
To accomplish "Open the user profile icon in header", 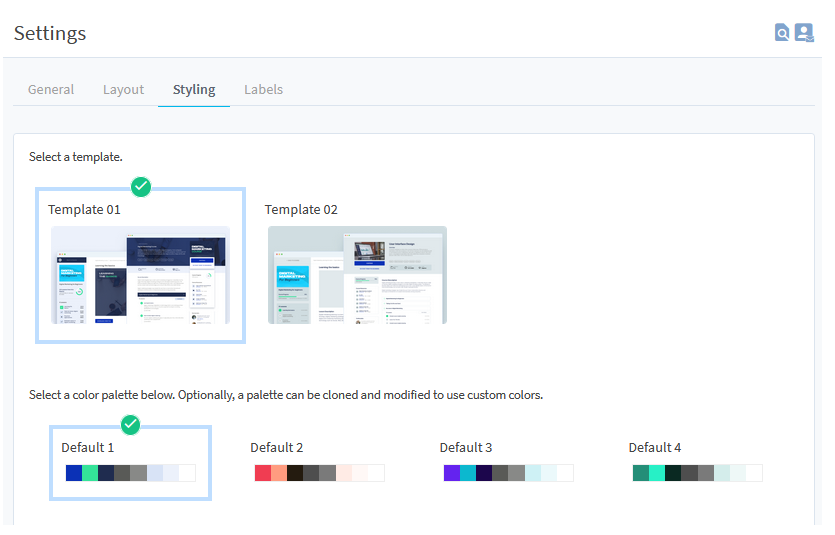I will click(804, 32).
